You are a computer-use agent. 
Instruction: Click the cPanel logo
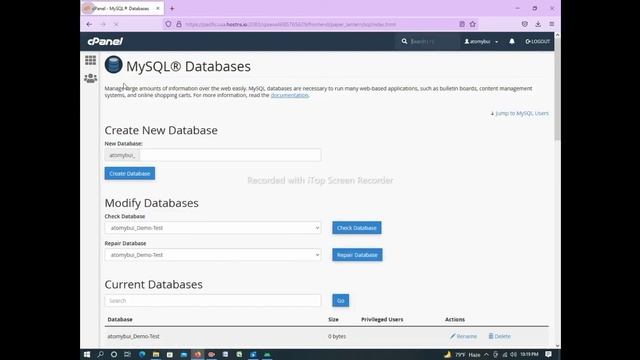coord(105,41)
